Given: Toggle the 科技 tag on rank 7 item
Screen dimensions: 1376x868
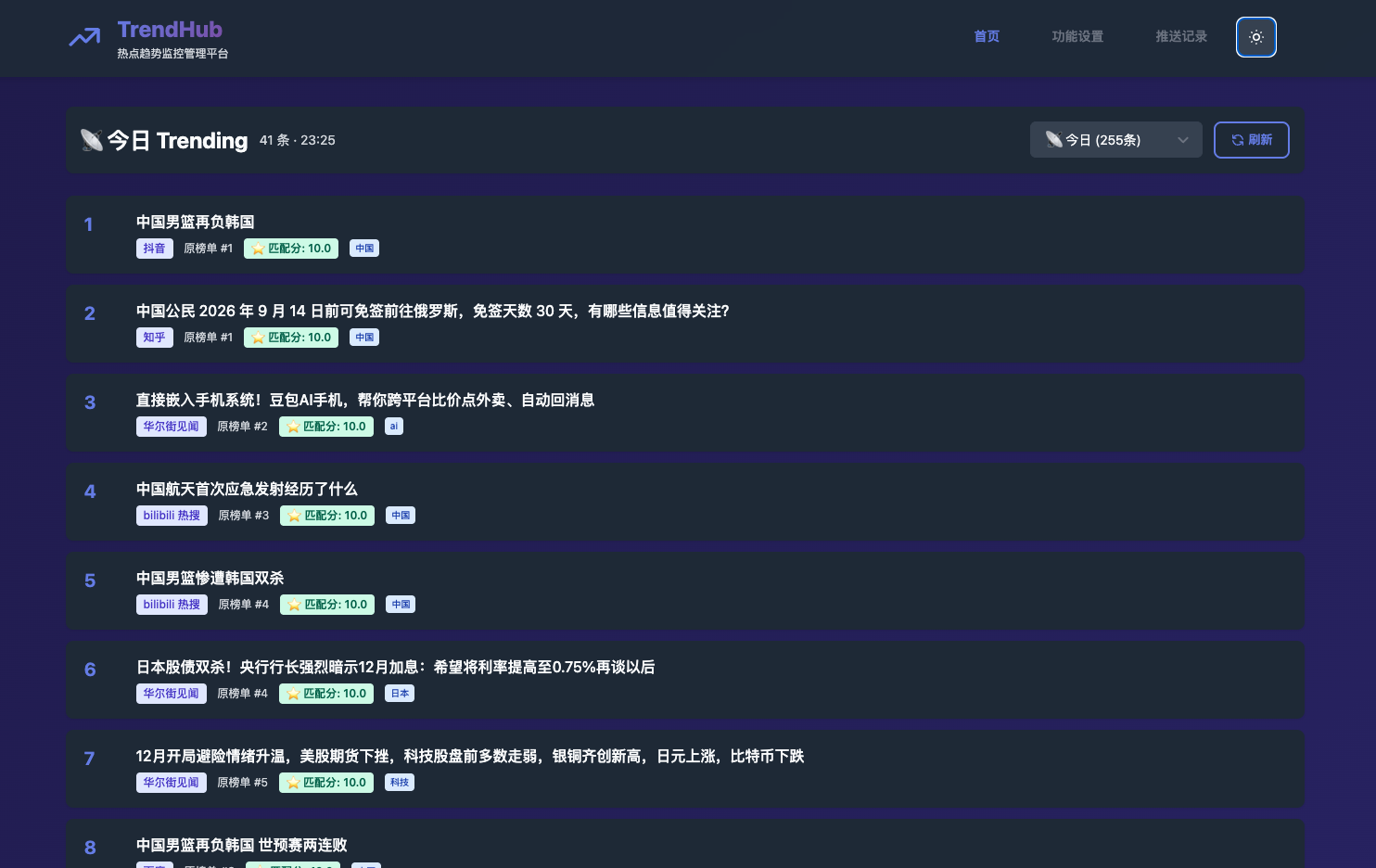Looking at the screenshot, I should pyautogui.click(x=399, y=782).
